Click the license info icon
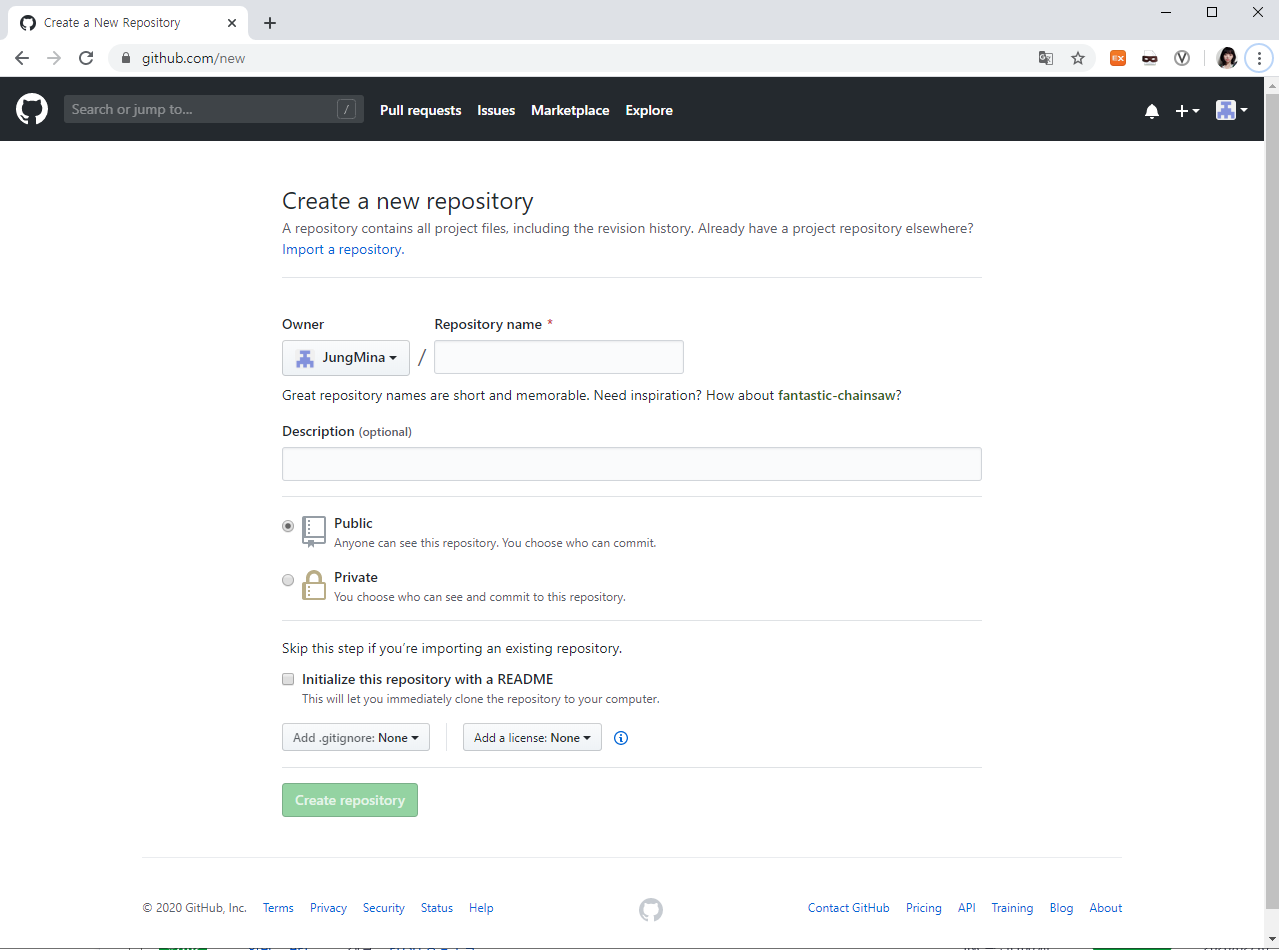The height and width of the screenshot is (950, 1279). coord(621,738)
